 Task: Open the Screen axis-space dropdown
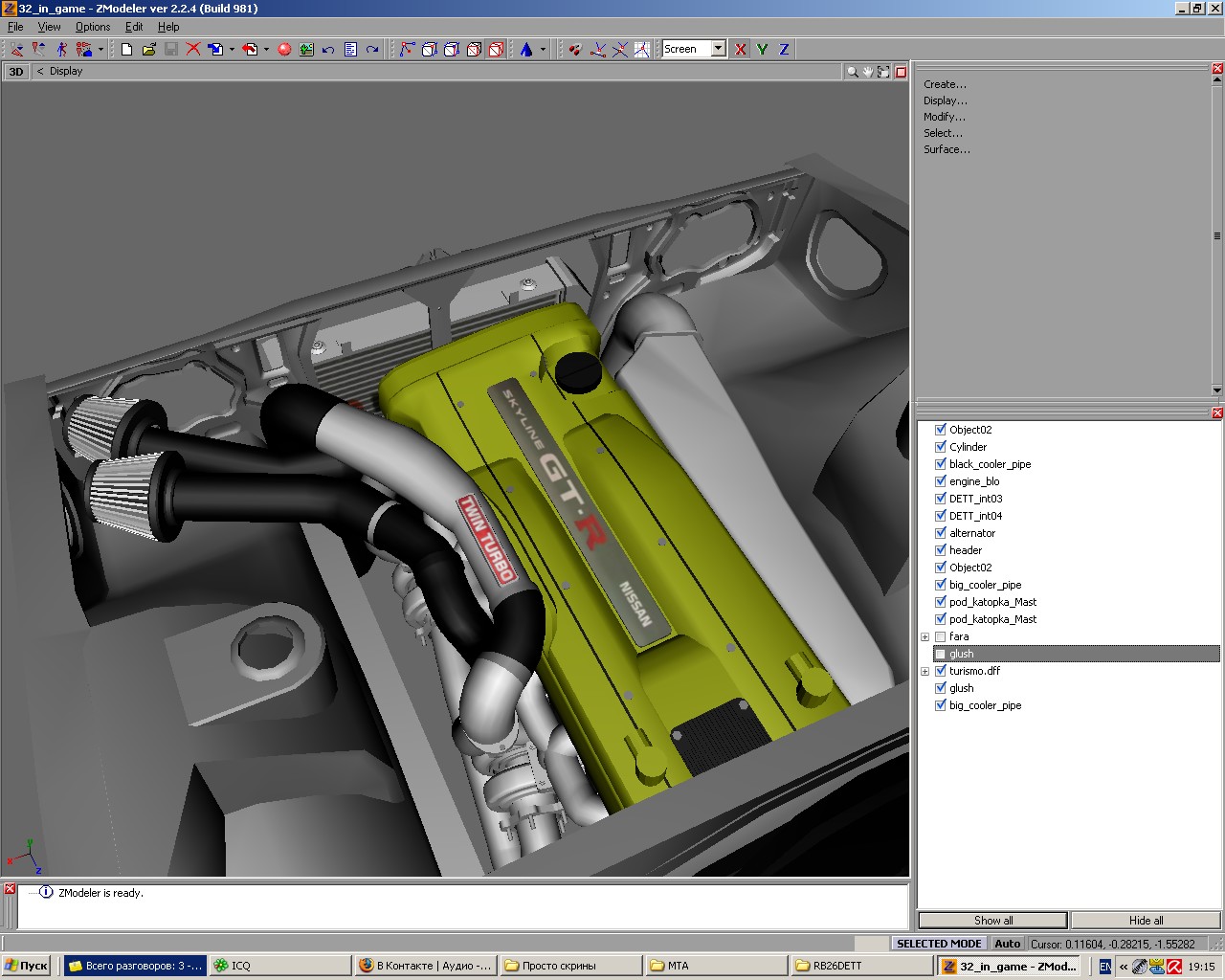click(x=719, y=49)
